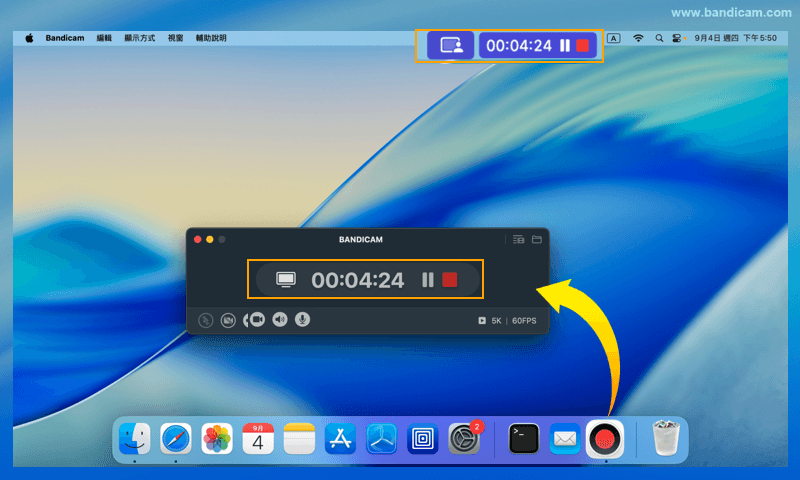Toggle the webcam overlay icon
This screenshot has width=800, height=480.
point(229,320)
